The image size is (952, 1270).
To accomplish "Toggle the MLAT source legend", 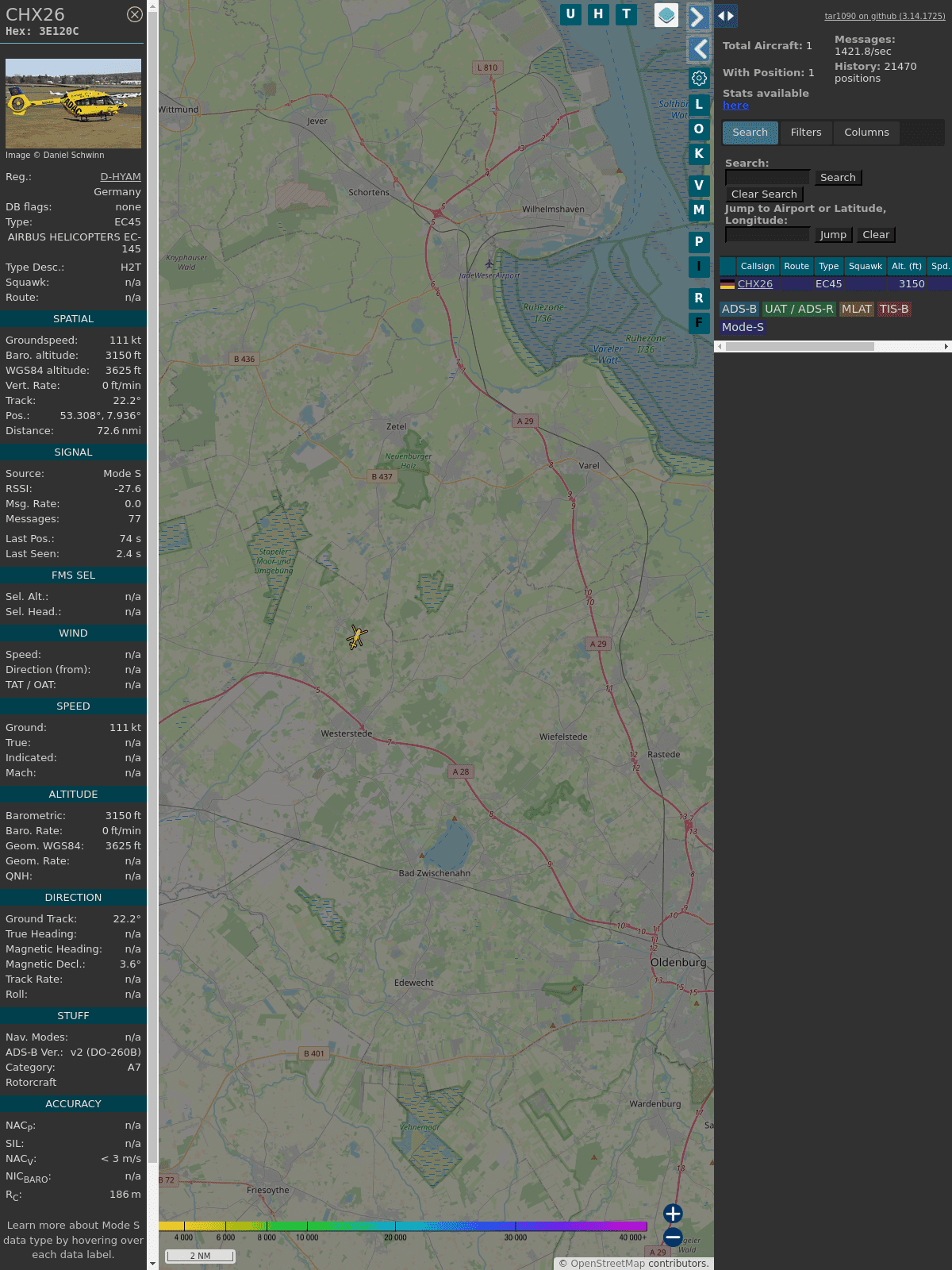I will pyautogui.click(x=857, y=309).
